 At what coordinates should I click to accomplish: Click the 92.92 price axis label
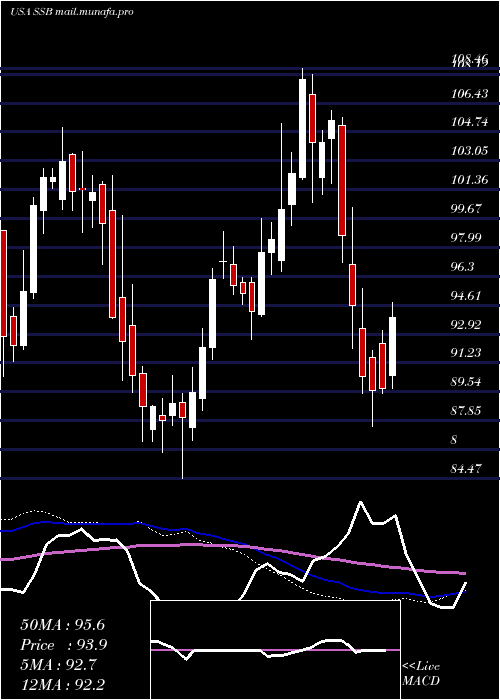467,325
